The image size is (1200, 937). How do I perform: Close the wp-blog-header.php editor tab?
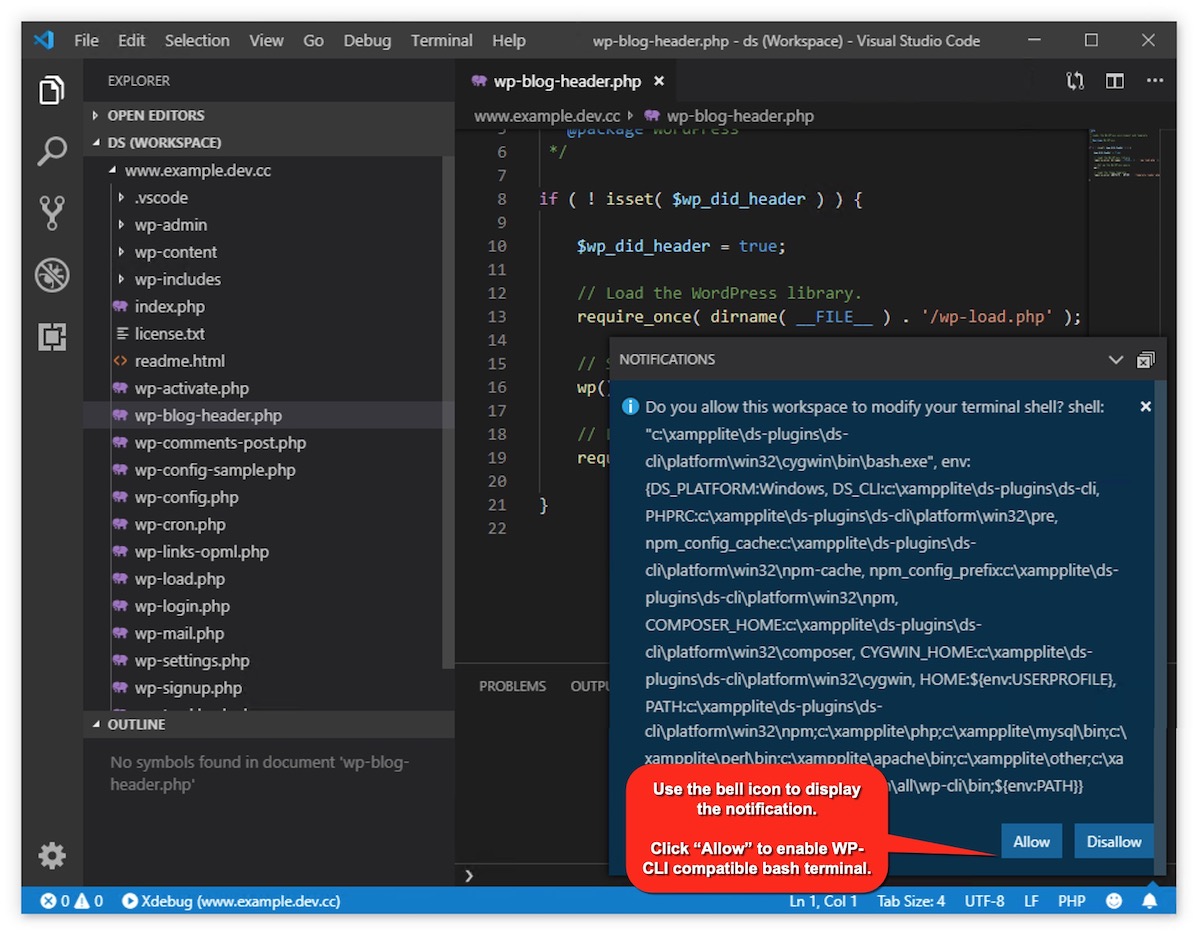[x=660, y=81]
